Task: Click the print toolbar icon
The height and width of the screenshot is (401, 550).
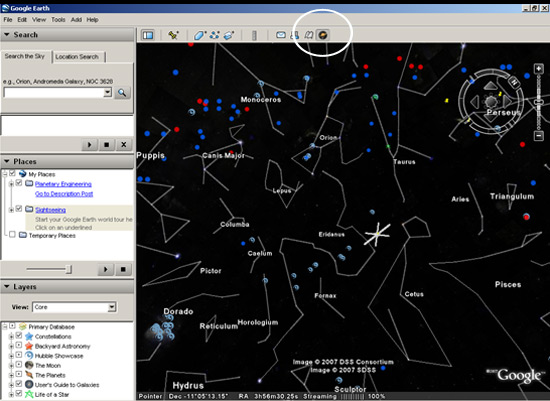Action: pyautogui.click(x=295, y=35)
